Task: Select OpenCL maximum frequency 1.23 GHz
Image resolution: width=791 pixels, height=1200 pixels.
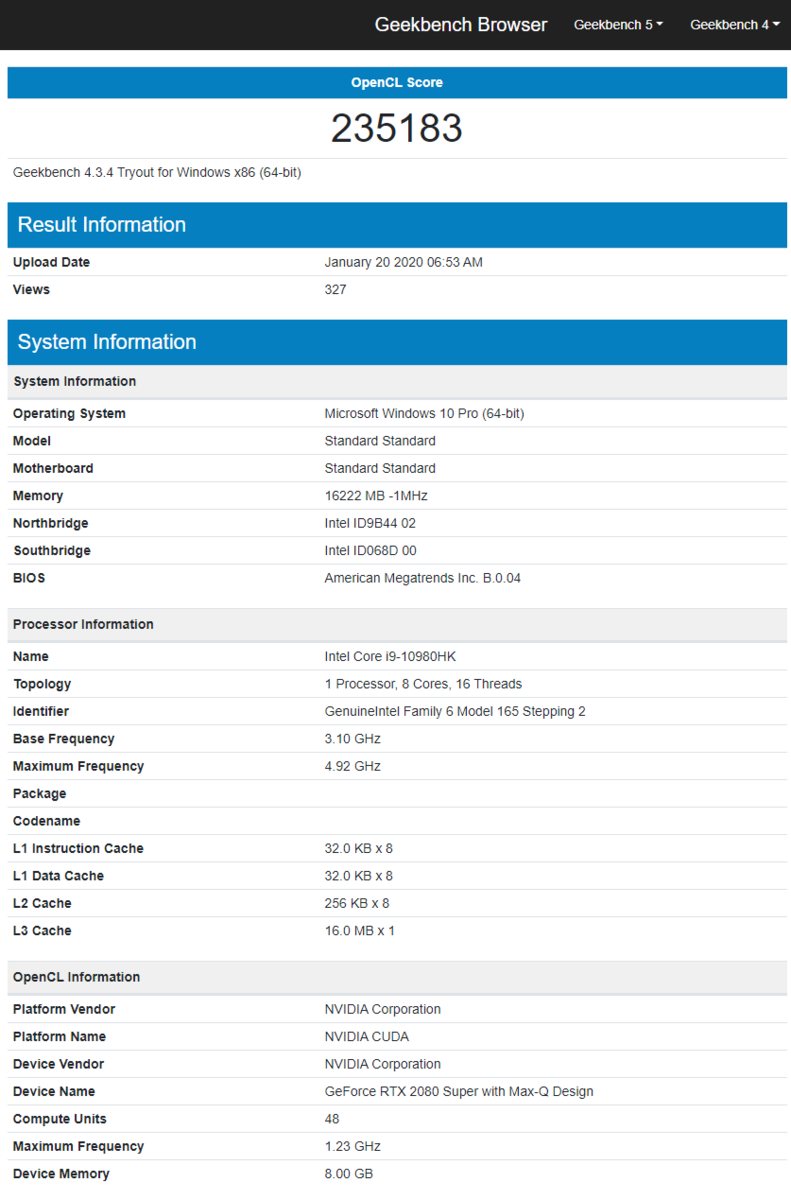Action: [x=353, y=1147]
